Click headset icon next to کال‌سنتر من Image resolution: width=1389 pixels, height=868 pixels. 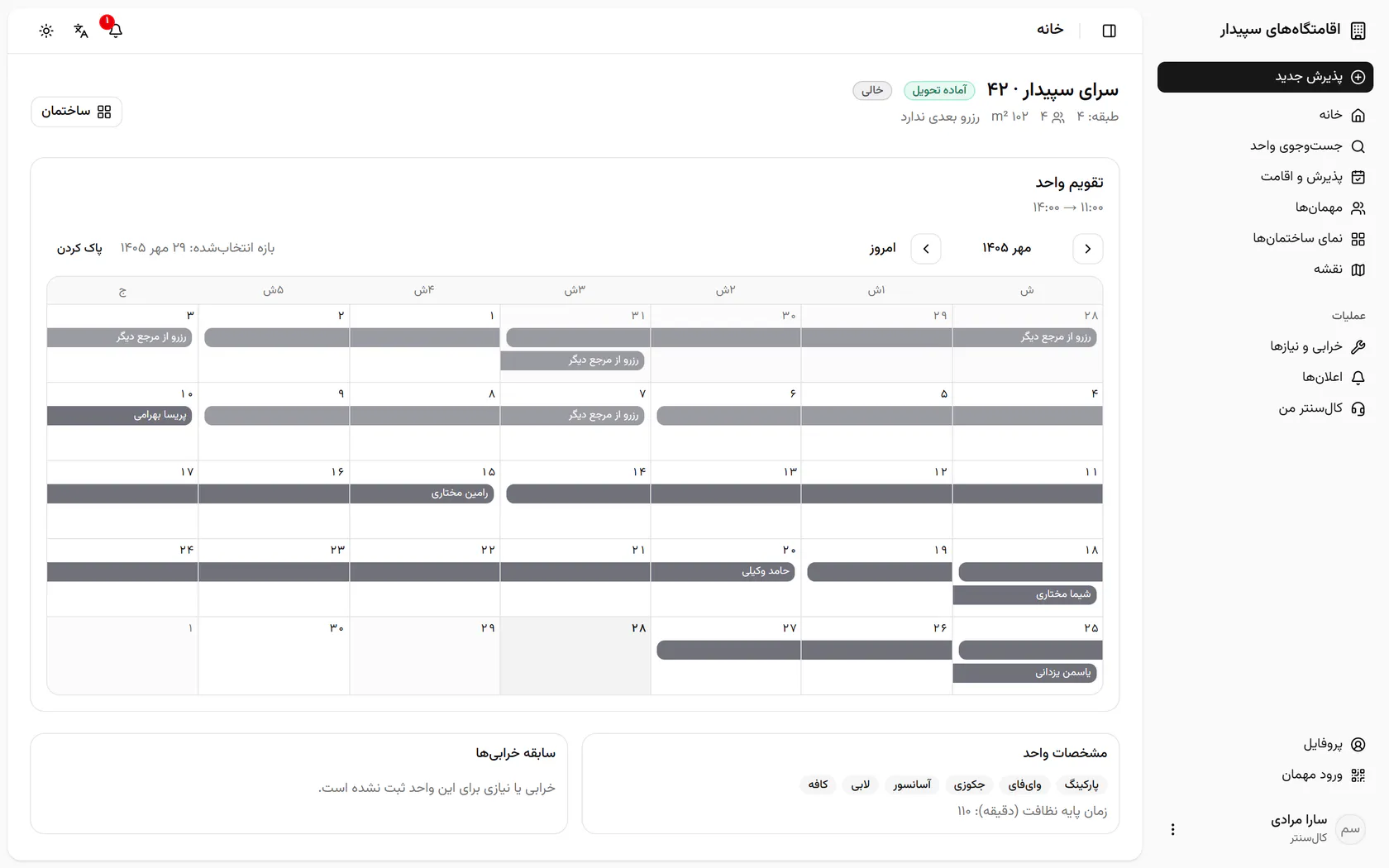(1358, 408)
